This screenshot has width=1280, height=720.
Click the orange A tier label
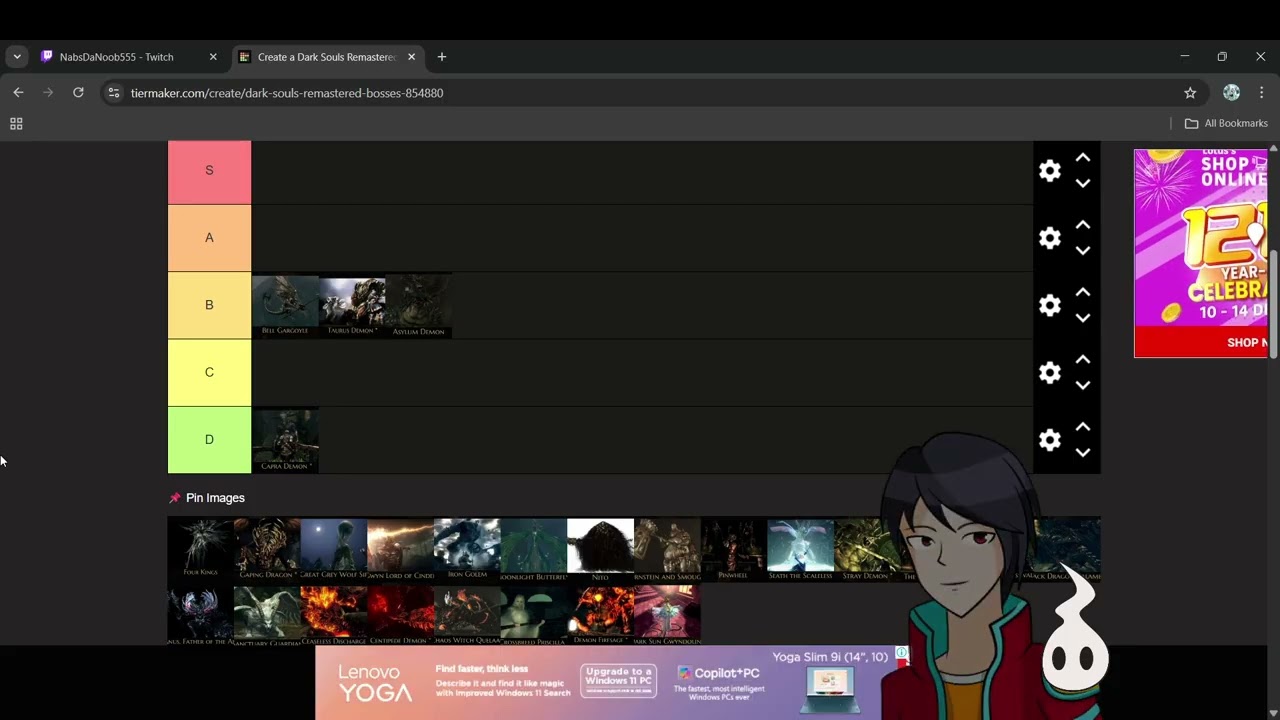[x=209, y=238]
